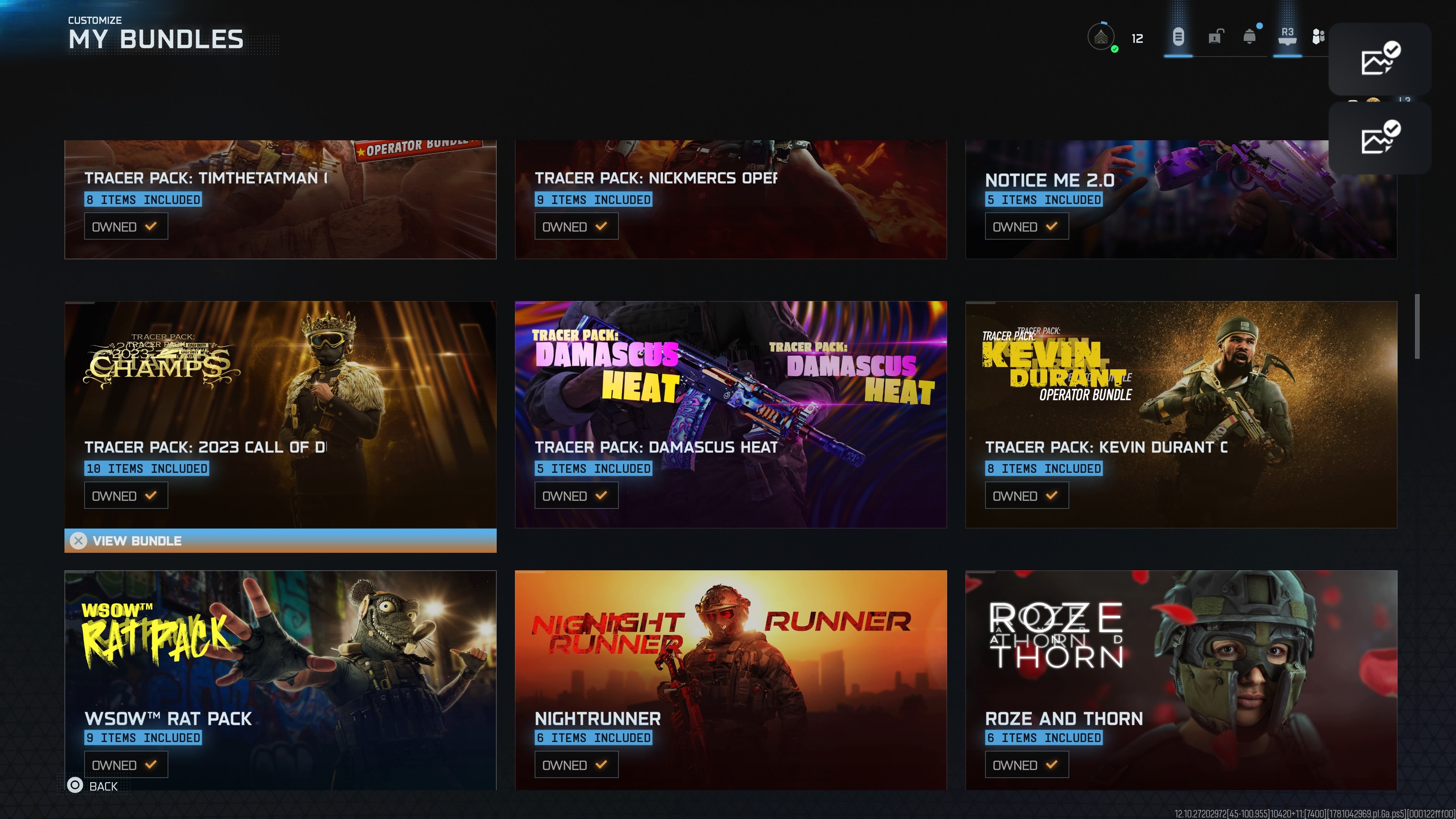Click OWNED badge on Nickmercs bundle

(x=576, y=226)
